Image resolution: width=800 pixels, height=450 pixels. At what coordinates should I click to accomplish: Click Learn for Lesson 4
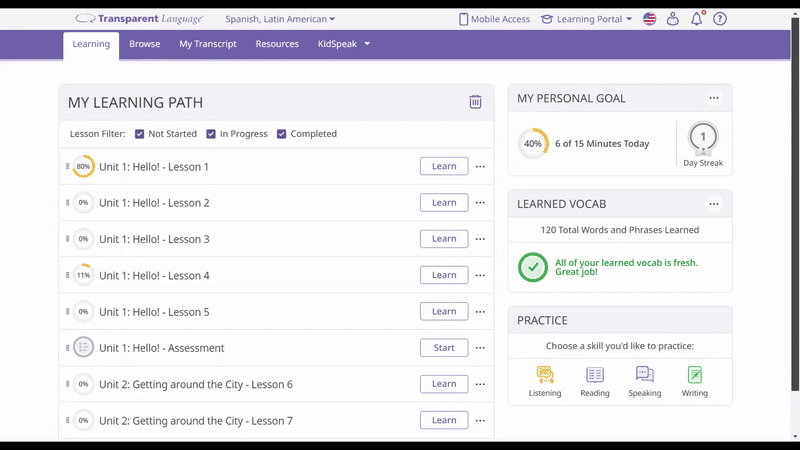(x=444, y=275)
